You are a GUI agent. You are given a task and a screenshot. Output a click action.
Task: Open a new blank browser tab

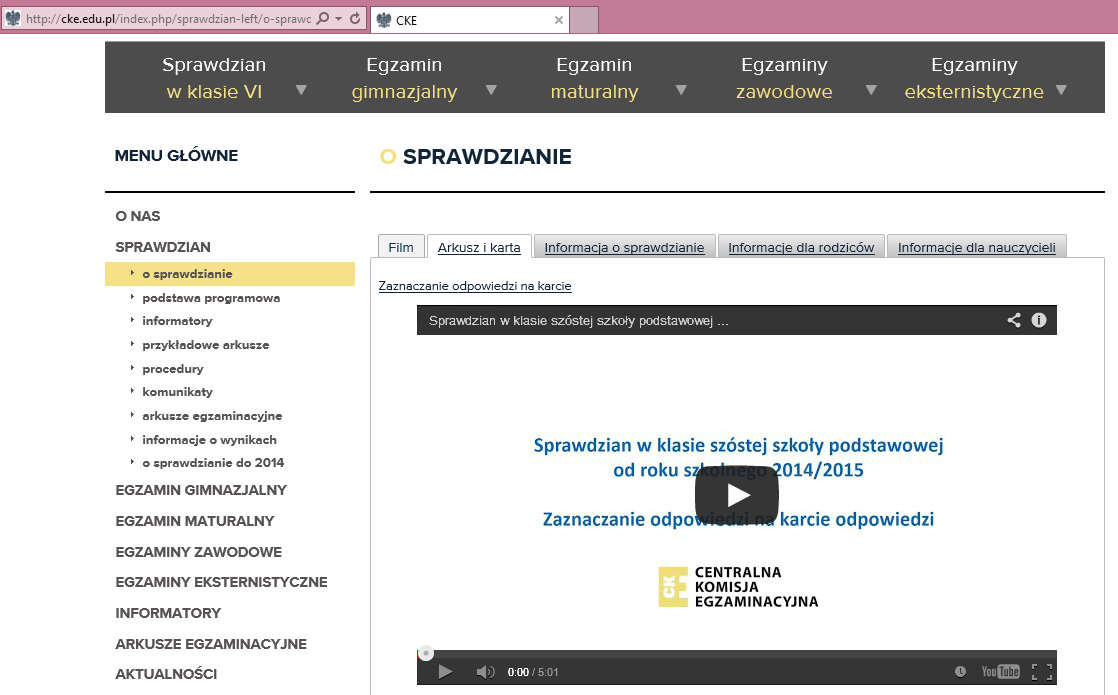[x=585, y=20]
